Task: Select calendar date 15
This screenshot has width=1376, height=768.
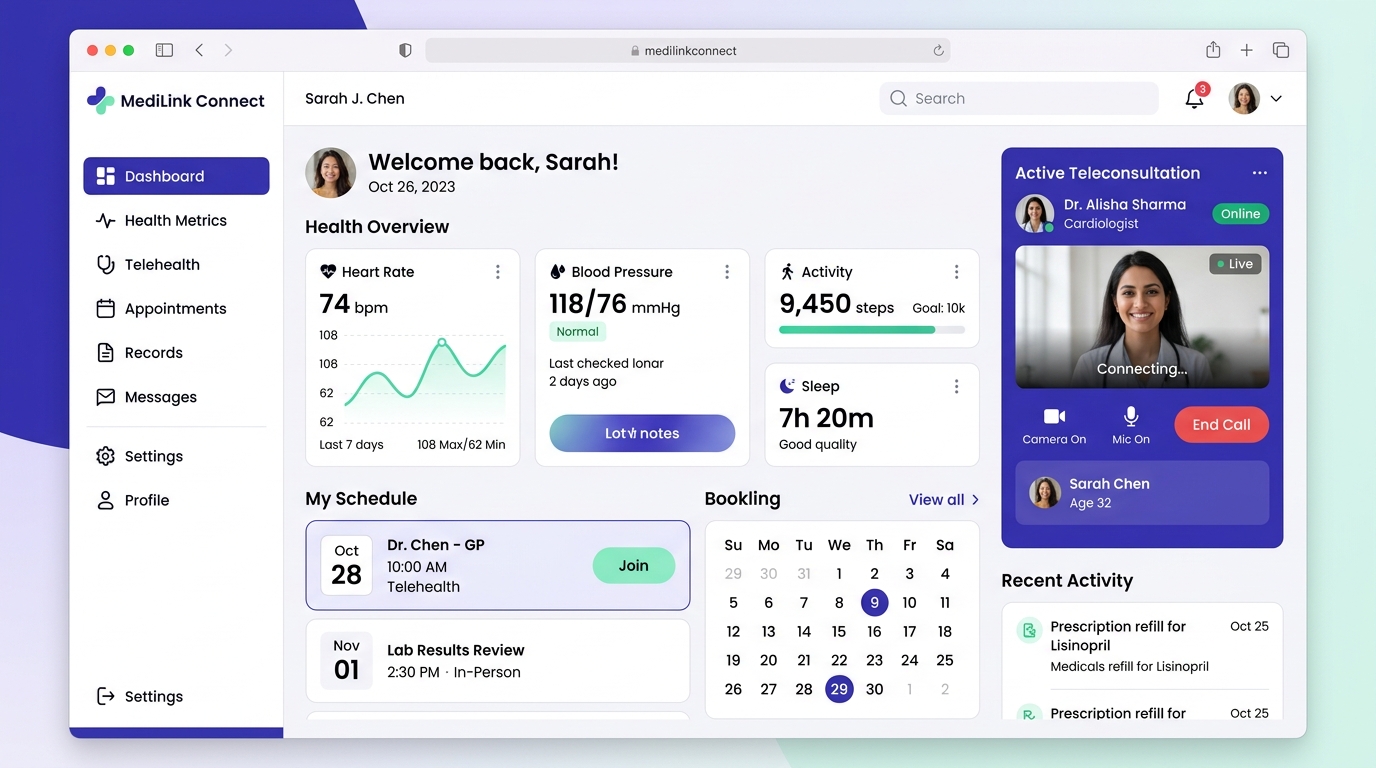Action: 839,632
